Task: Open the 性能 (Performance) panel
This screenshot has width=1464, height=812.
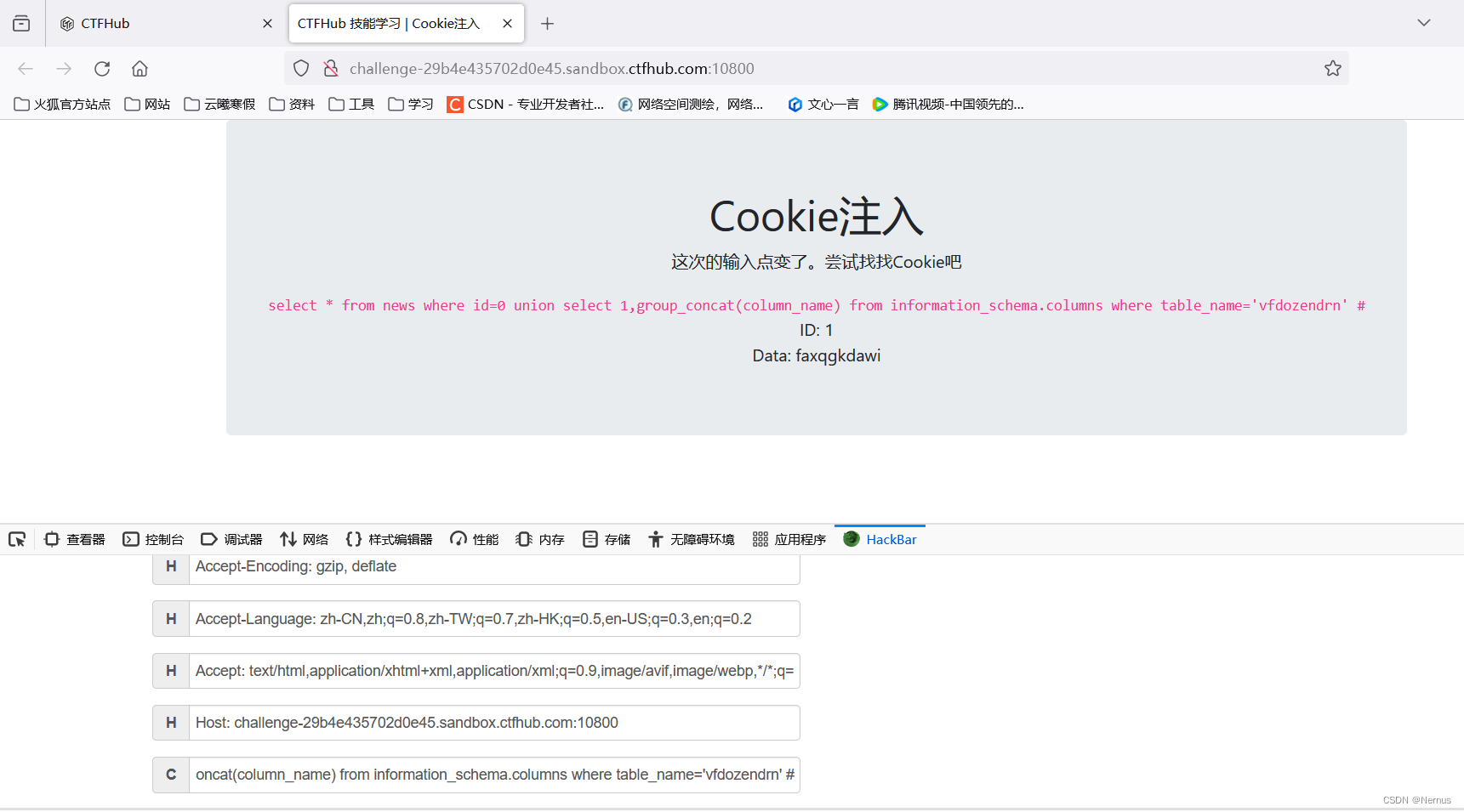Action: 474,538
